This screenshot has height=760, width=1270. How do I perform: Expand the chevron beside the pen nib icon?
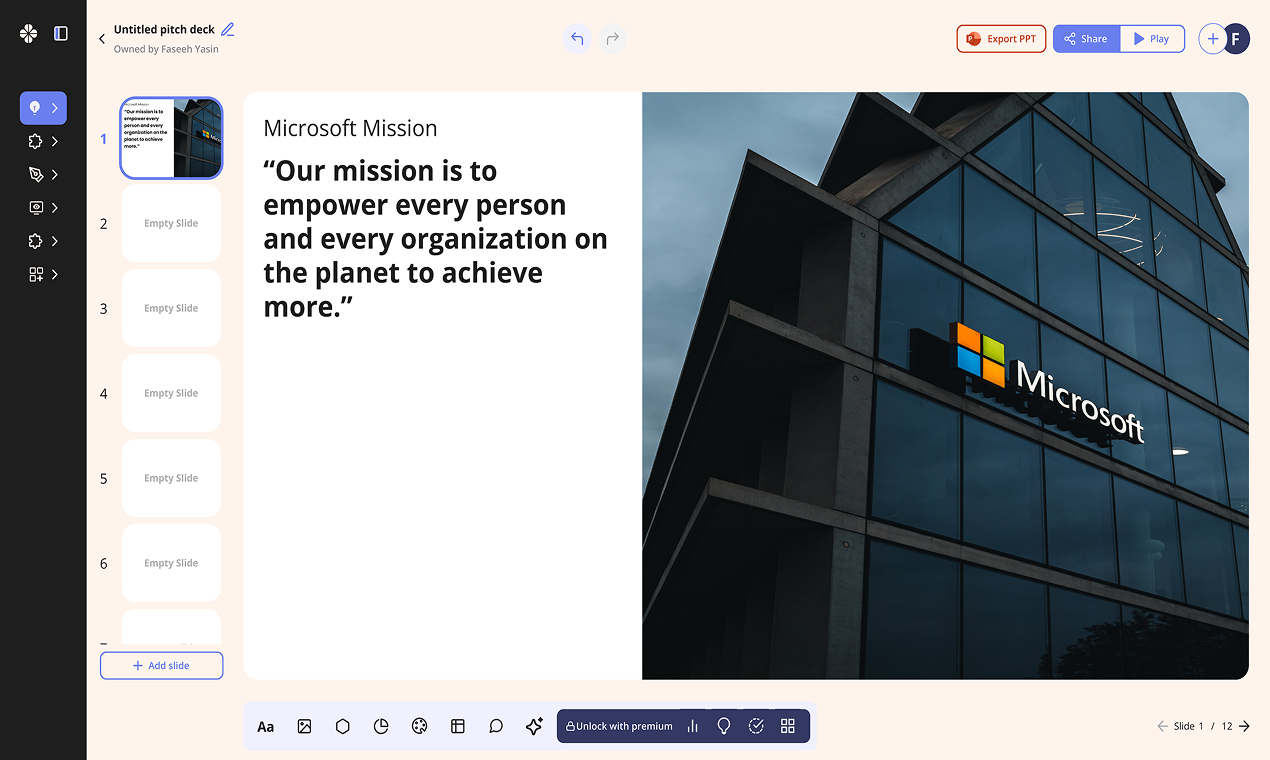(55, 174)
